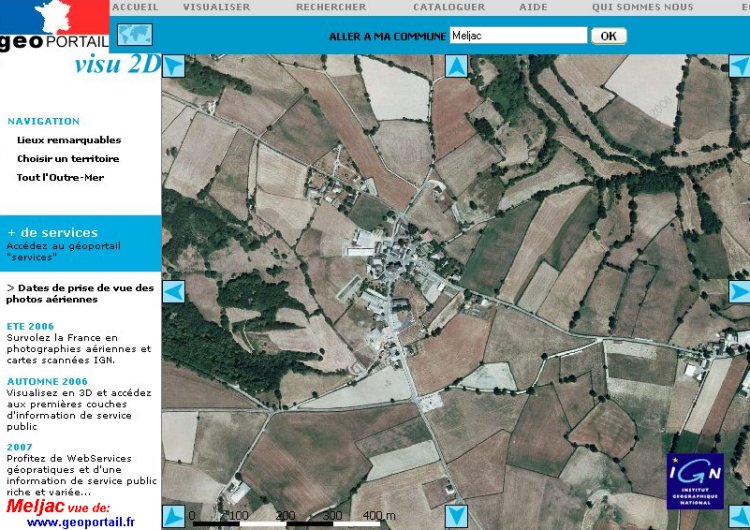Select the Choisir un territoire link
This screenshot has width=750, height=530.
click(x=68, y=159)
